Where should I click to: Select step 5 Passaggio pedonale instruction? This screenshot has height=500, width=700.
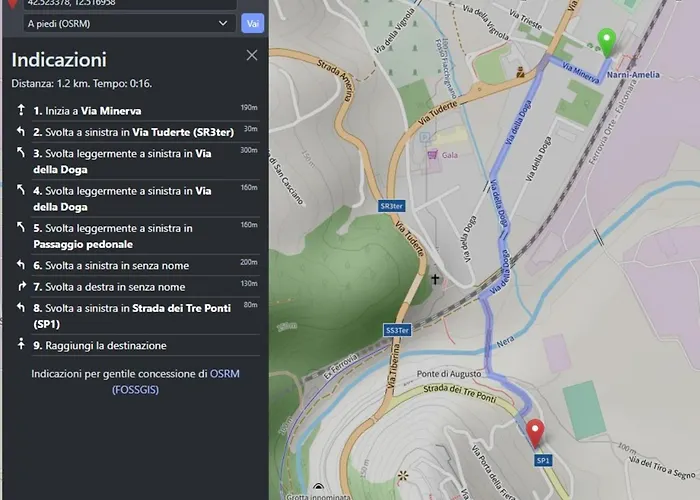point(135,236)
